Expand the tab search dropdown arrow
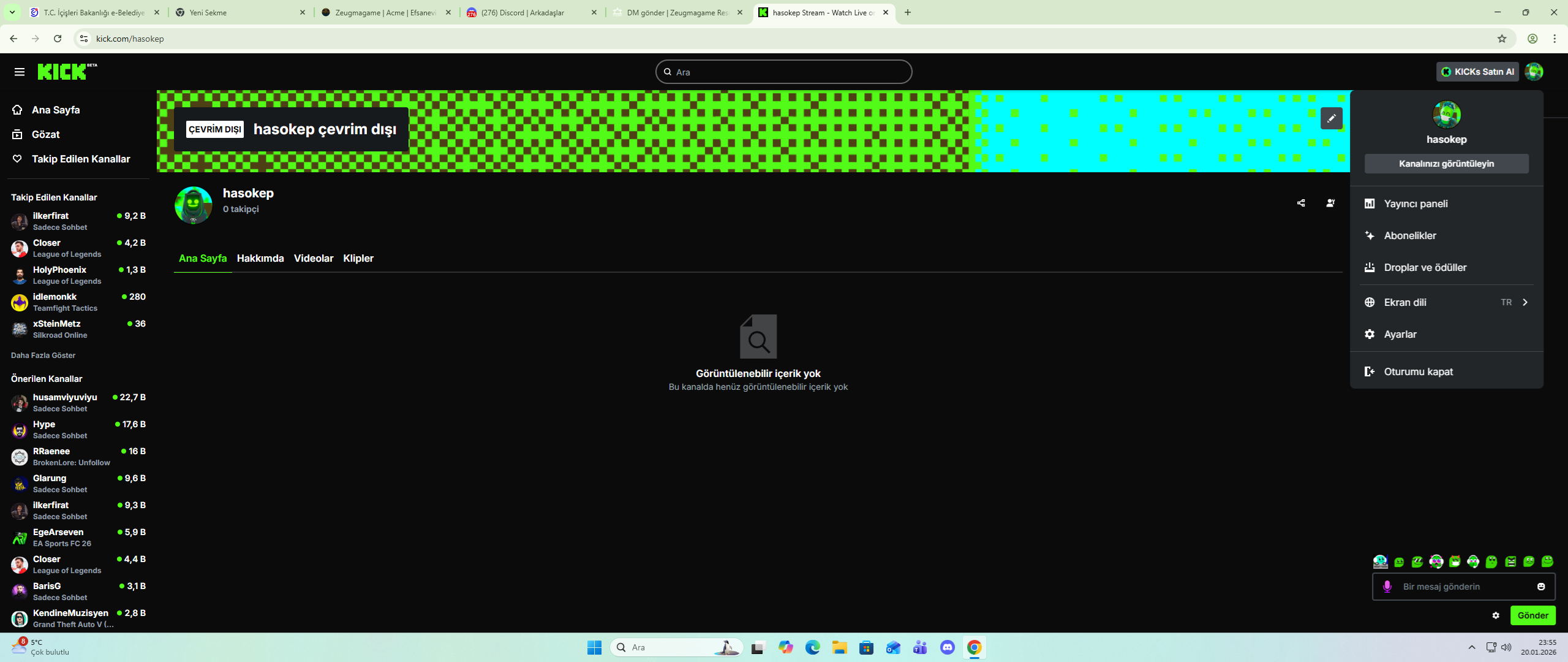The width and height of the screenshot is (1568, 662). 12,12
